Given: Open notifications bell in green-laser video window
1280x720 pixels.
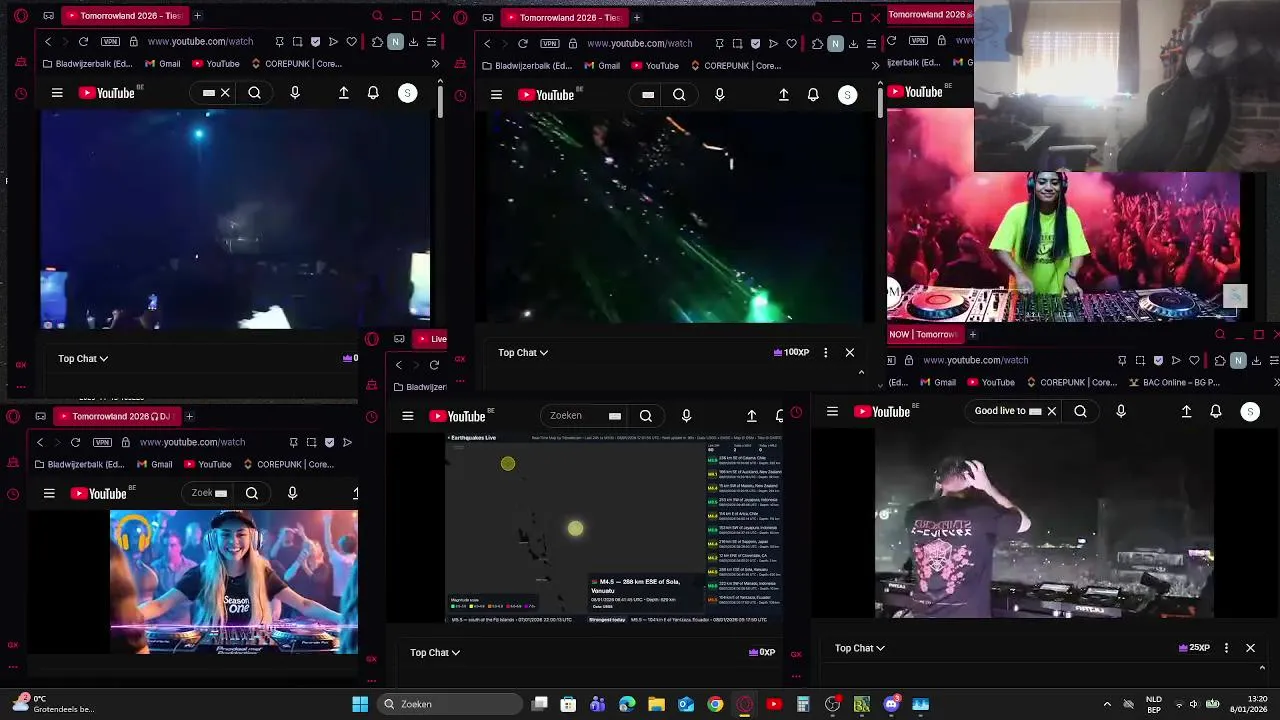Looking at the screenshot, I should [813, 95].
